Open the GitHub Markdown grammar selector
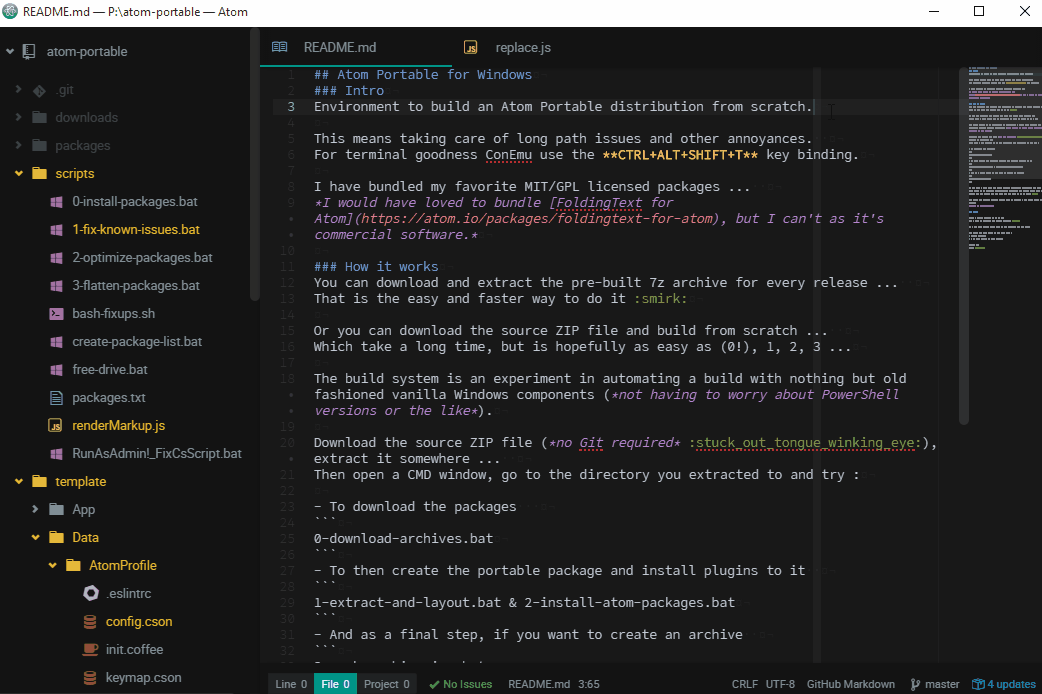Image resolution: width=1042 pixels, height=694 pixels. tap(851, 684)
